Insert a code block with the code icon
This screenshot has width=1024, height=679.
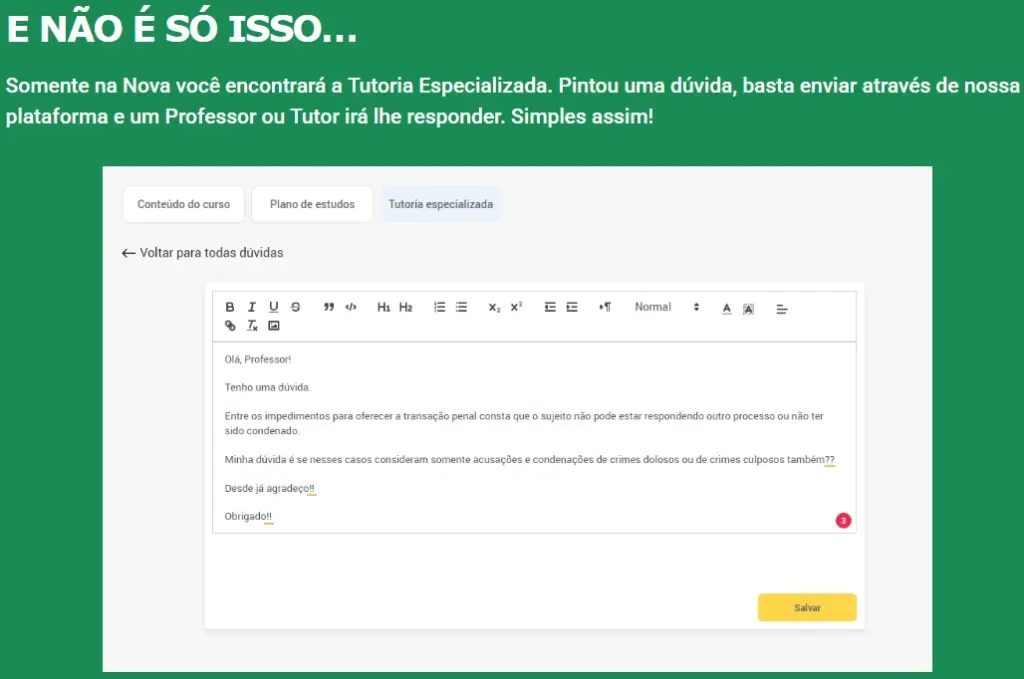click(351, 307)
